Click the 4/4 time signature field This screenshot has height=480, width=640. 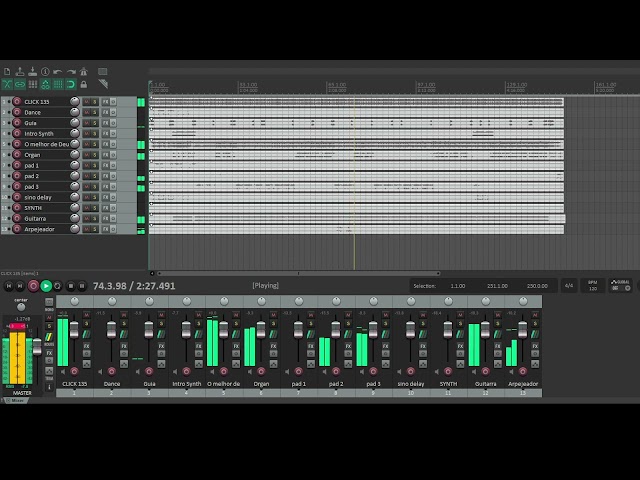tap(569, 286)
